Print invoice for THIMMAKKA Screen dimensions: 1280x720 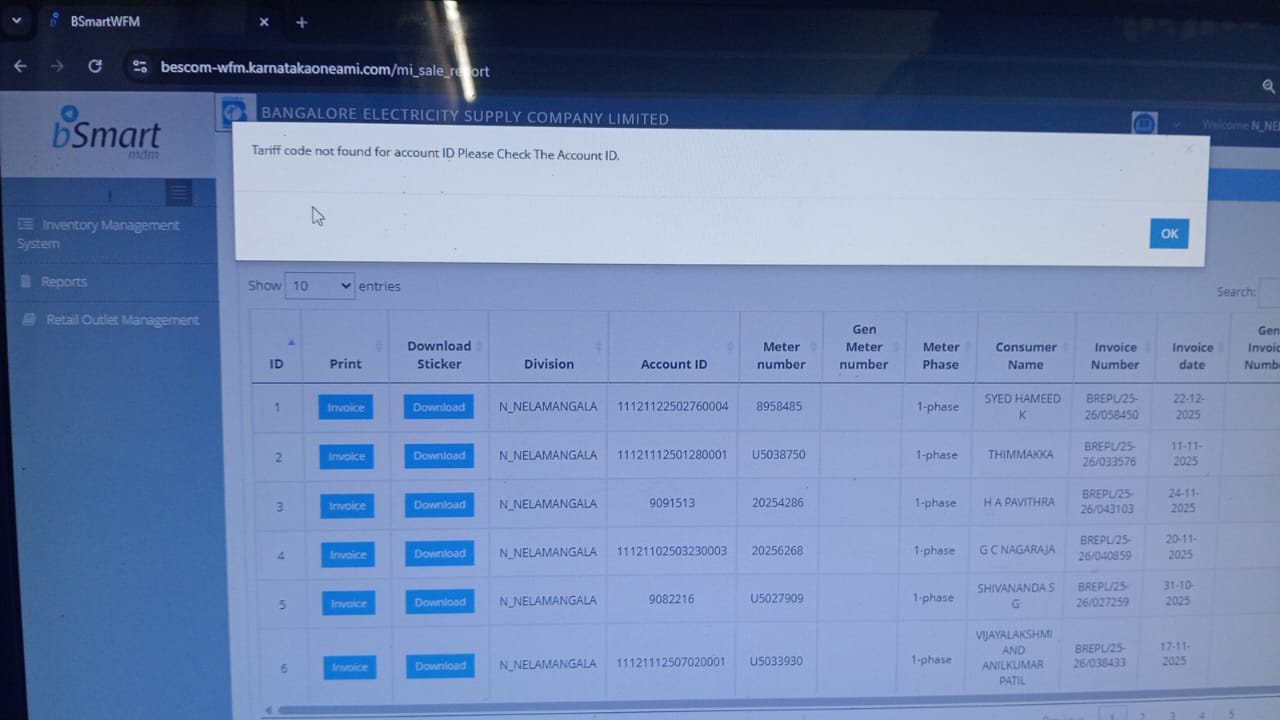pyautogui.click(x=347, y=456)
